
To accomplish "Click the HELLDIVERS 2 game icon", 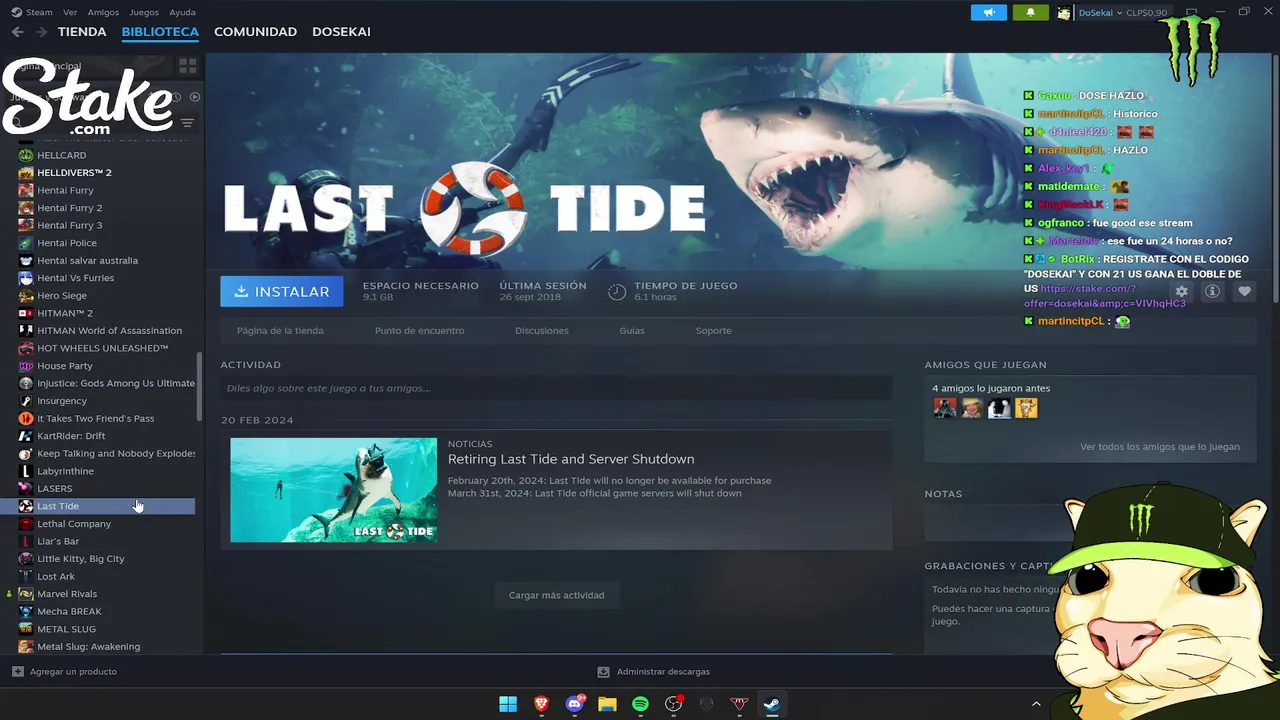I will pyautogui.click(x=26, y=173).
